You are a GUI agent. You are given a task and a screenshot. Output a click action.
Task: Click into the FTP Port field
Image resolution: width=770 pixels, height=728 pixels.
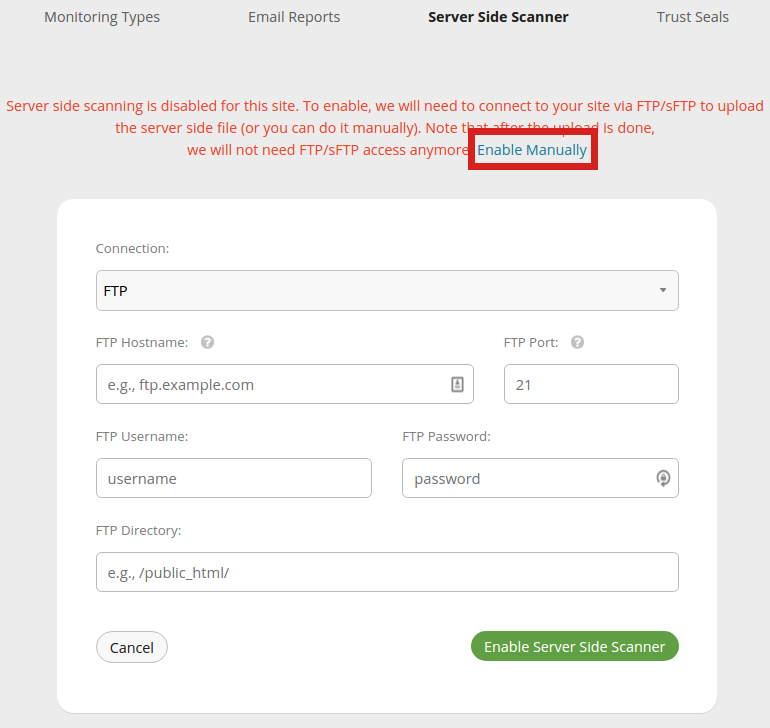pos(590,384)
